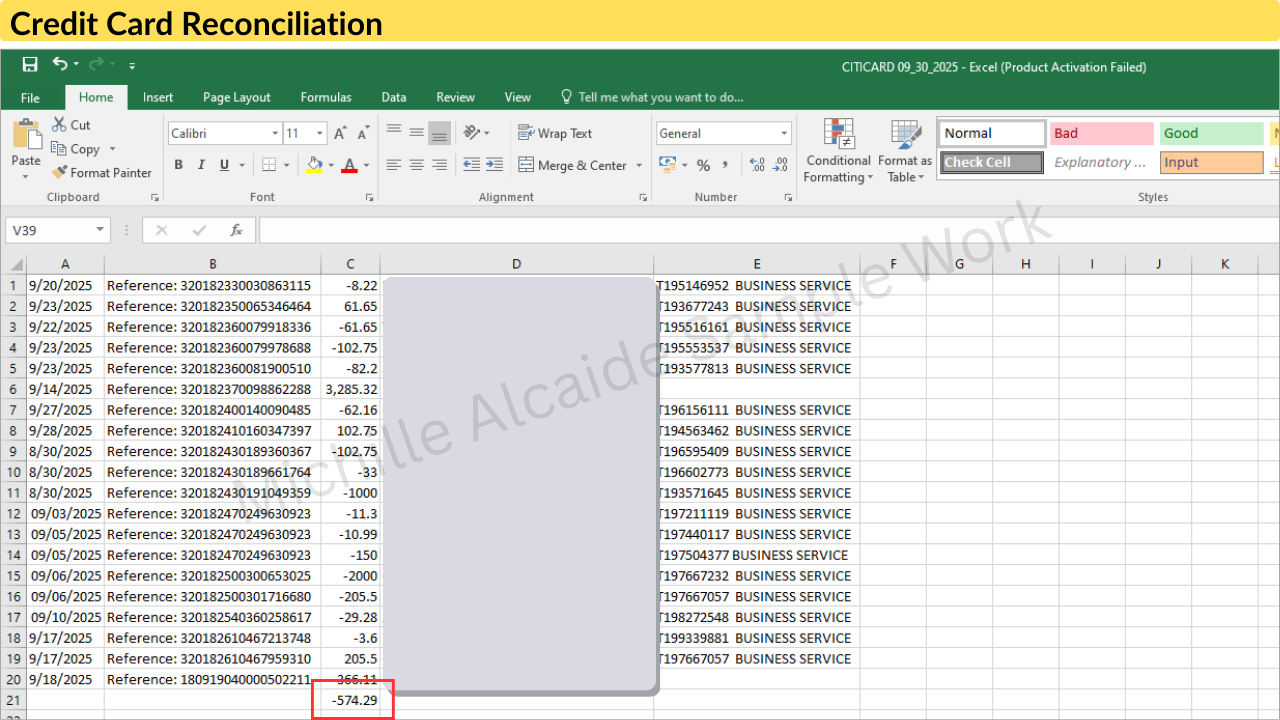
Task: Open the Format as Table menu
Action: click(905, 151)
